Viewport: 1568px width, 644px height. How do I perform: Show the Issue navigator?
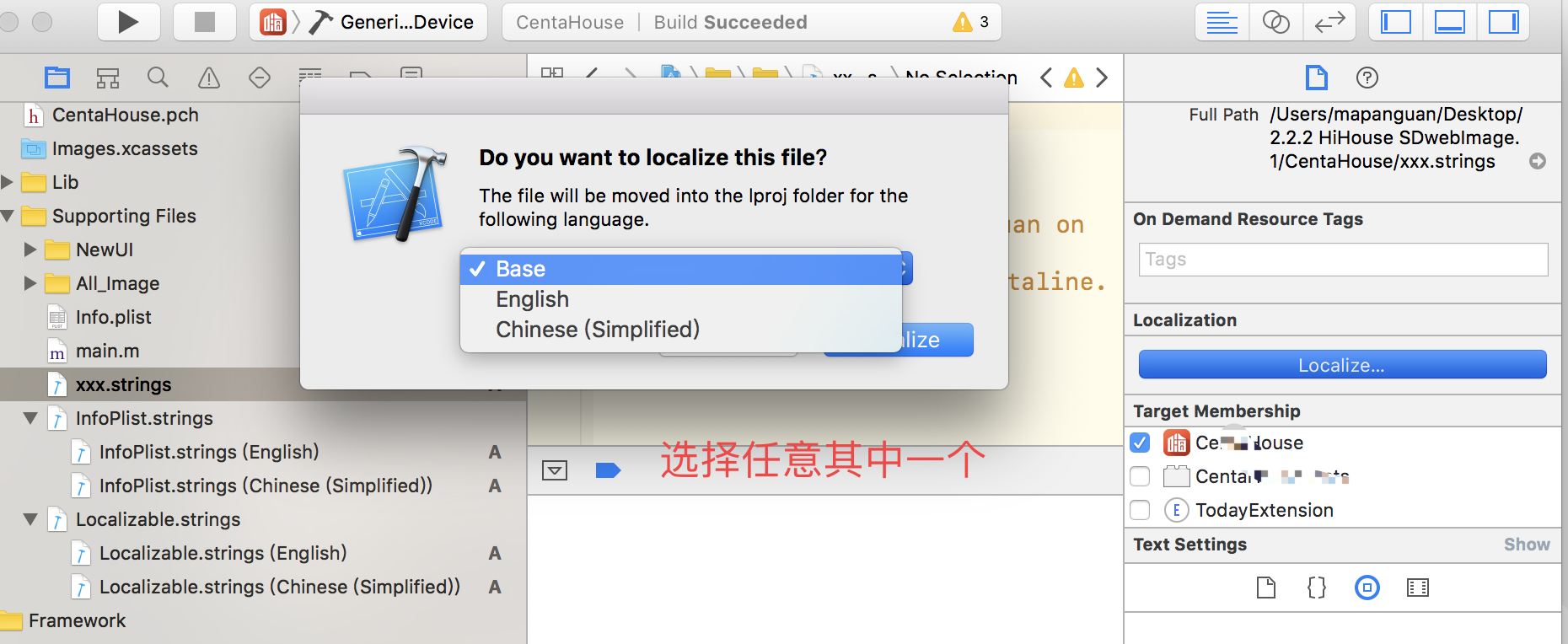(208, 78)
